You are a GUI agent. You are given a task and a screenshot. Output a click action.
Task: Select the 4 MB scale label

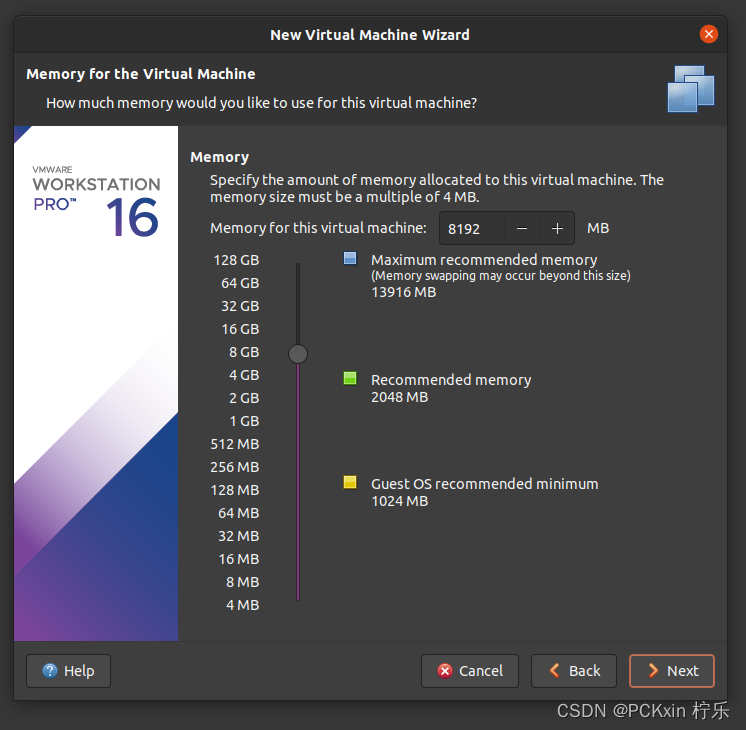click(242, 605)
